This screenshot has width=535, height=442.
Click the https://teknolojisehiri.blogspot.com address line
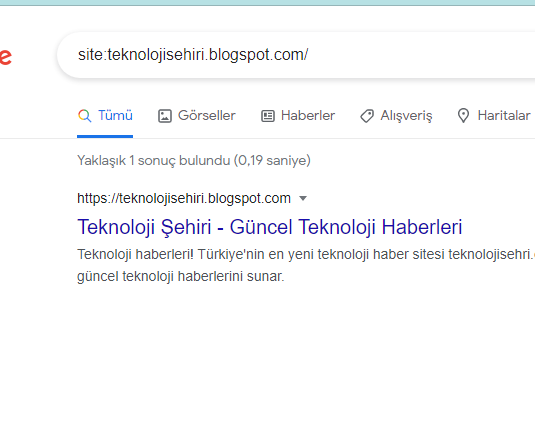[184, 198]
